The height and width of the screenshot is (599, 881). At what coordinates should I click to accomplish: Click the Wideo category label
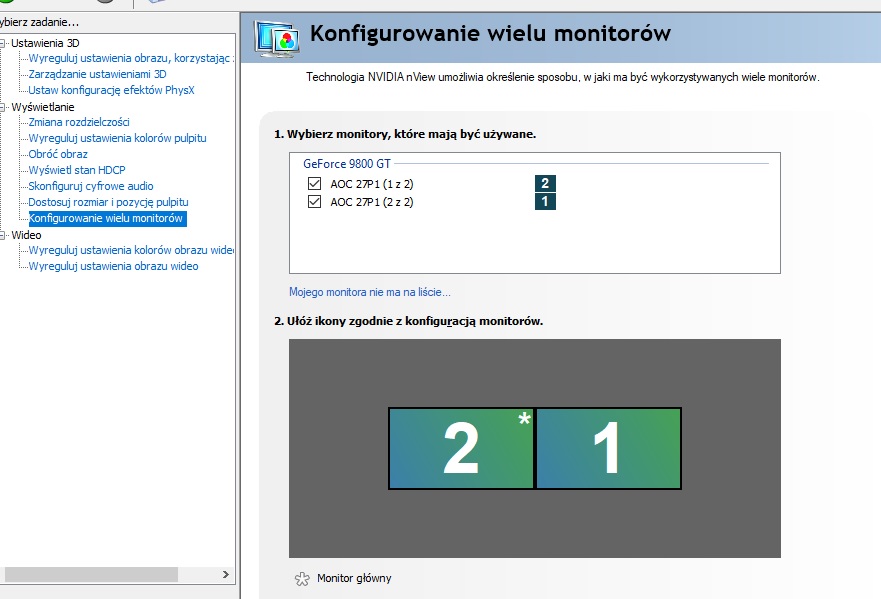click(x=26, y=235)
